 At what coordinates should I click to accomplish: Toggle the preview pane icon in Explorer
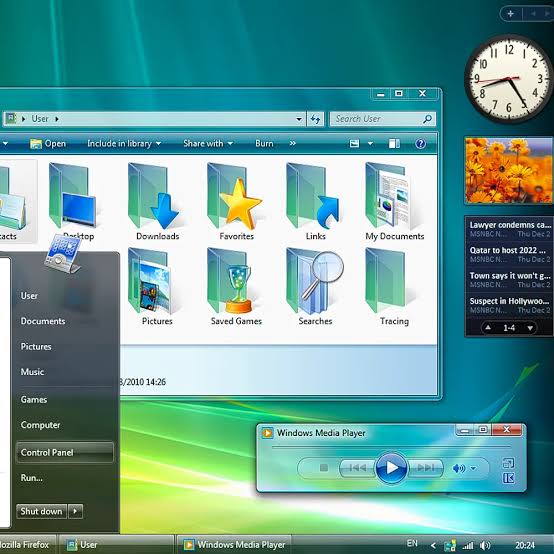coord(394,143)
